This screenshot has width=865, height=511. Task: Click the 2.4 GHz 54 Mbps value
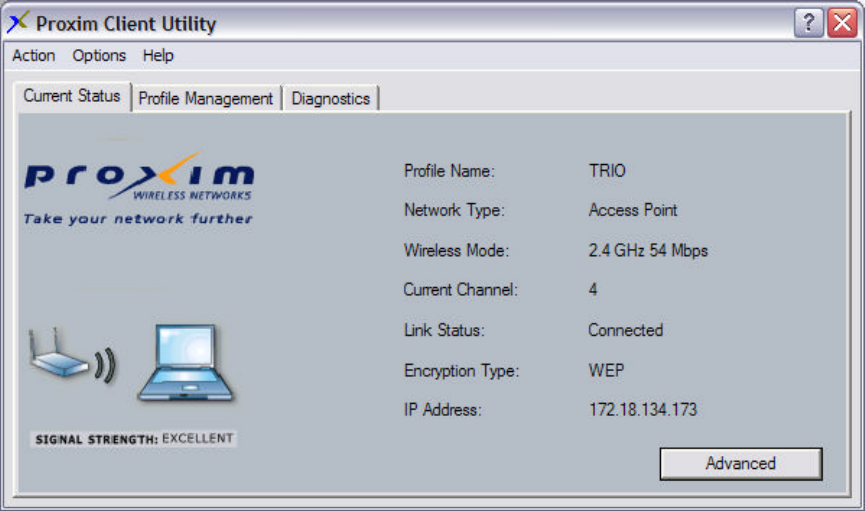point(648,251)
